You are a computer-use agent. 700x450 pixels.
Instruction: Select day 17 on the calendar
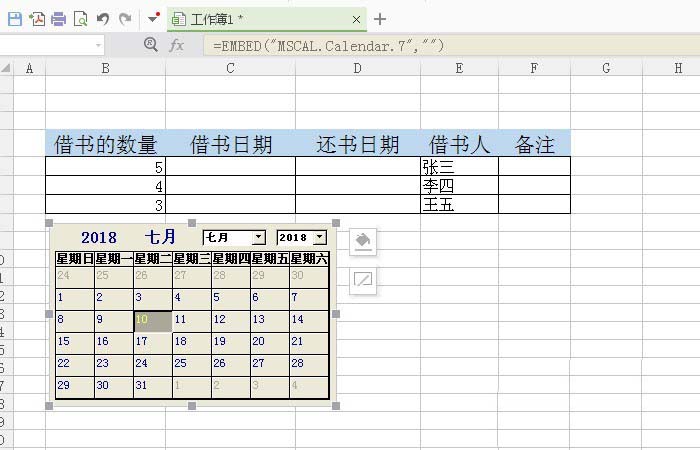pos(153,343)
